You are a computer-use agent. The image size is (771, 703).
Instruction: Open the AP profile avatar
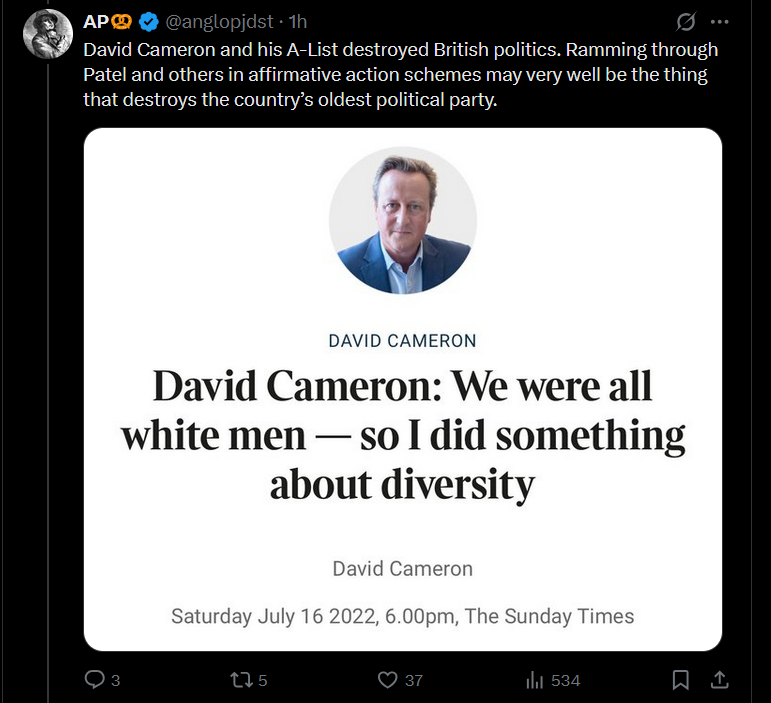pos(47,35)
